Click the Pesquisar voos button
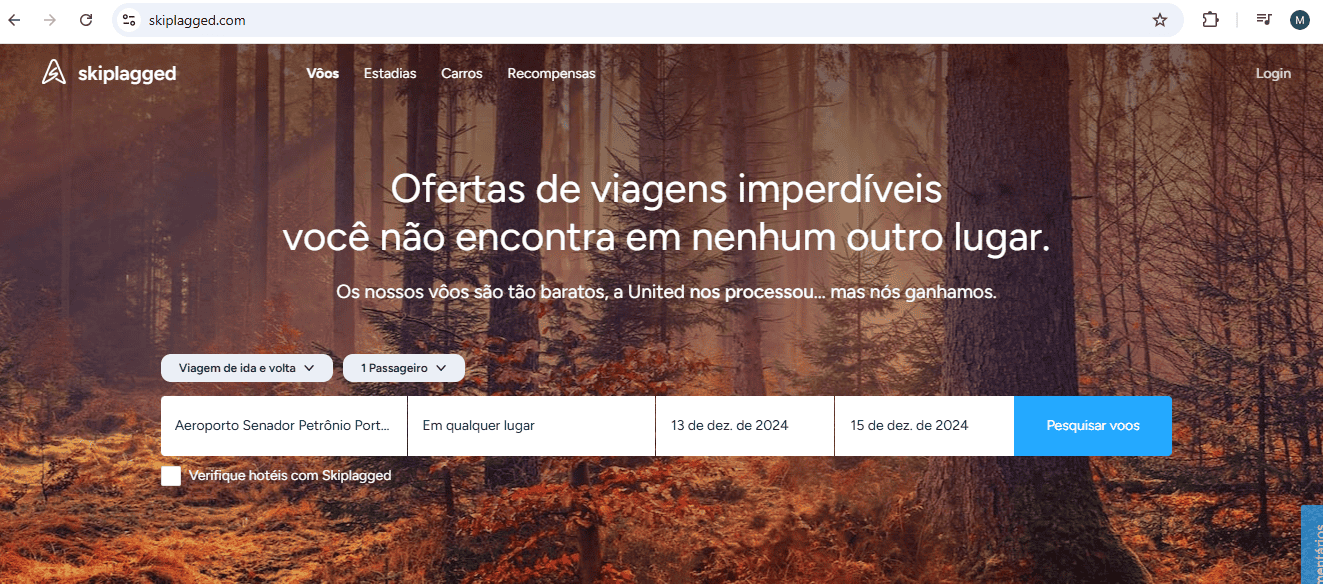The image size is (1323, 584). (x=1093, y=426)
